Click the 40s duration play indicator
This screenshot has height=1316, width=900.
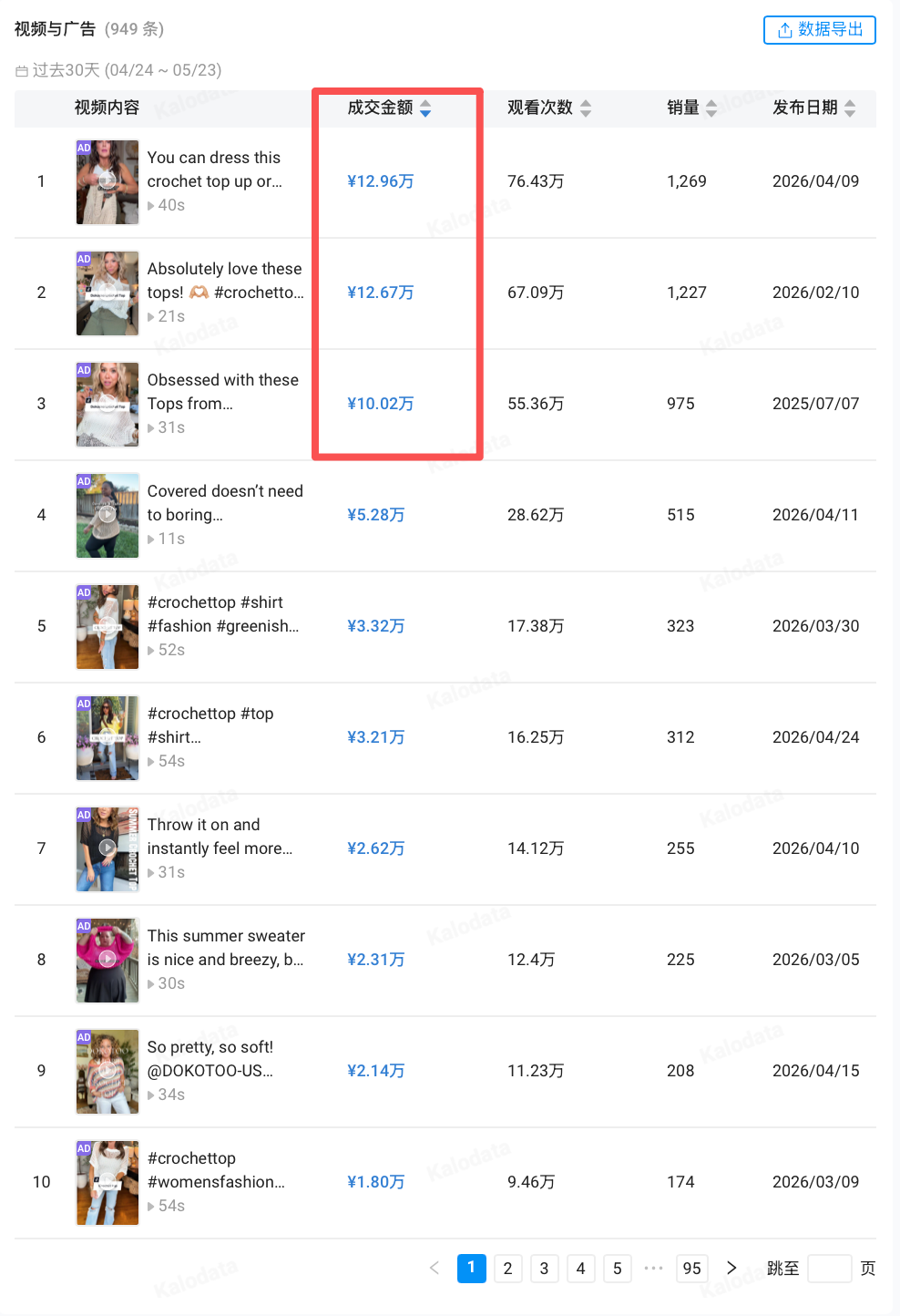coord(167,206)
